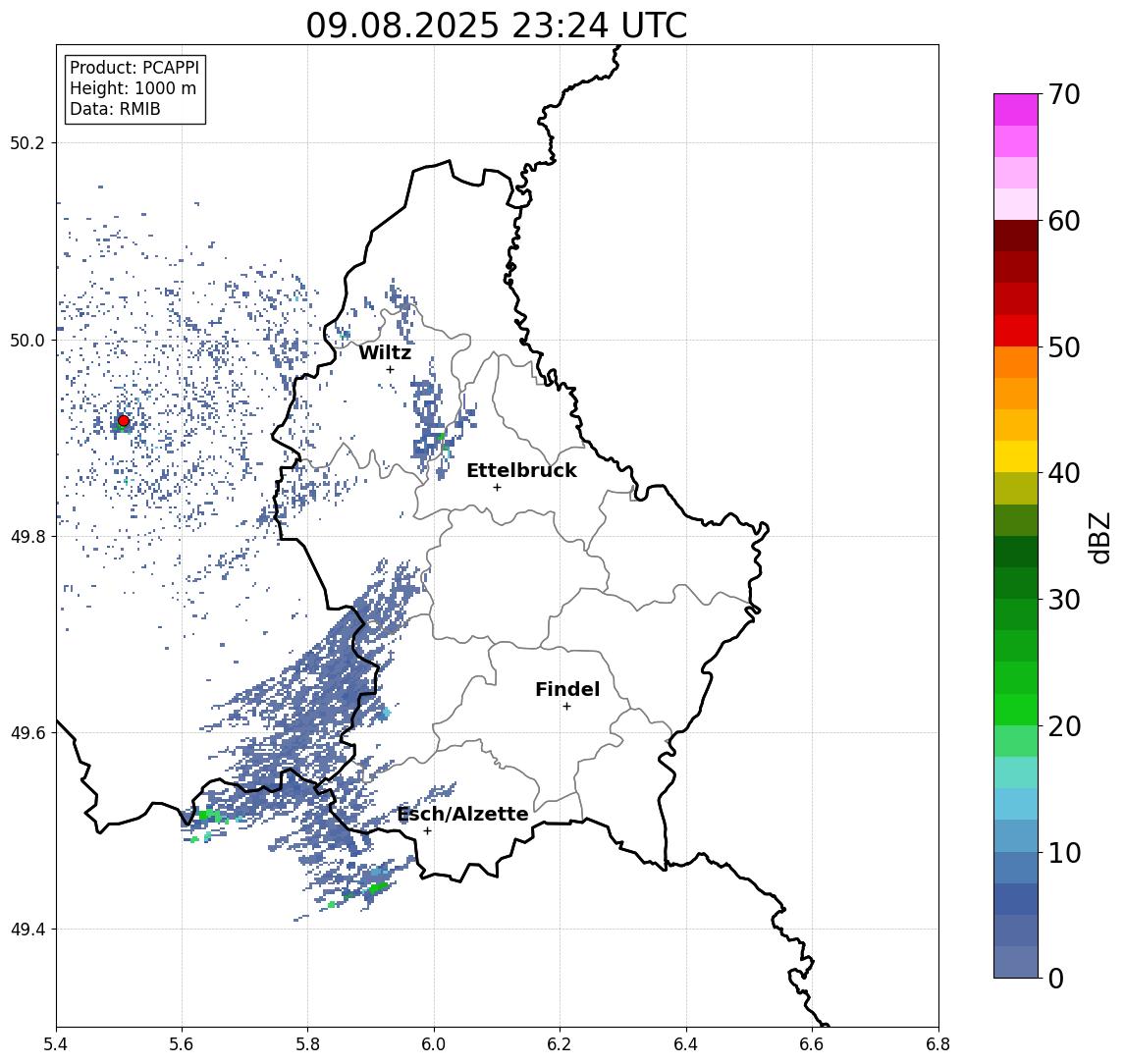Click the 'Data: RMIB' legend line
Image resolution: width=1124 pixels, height=1064 pixels.
115,109
